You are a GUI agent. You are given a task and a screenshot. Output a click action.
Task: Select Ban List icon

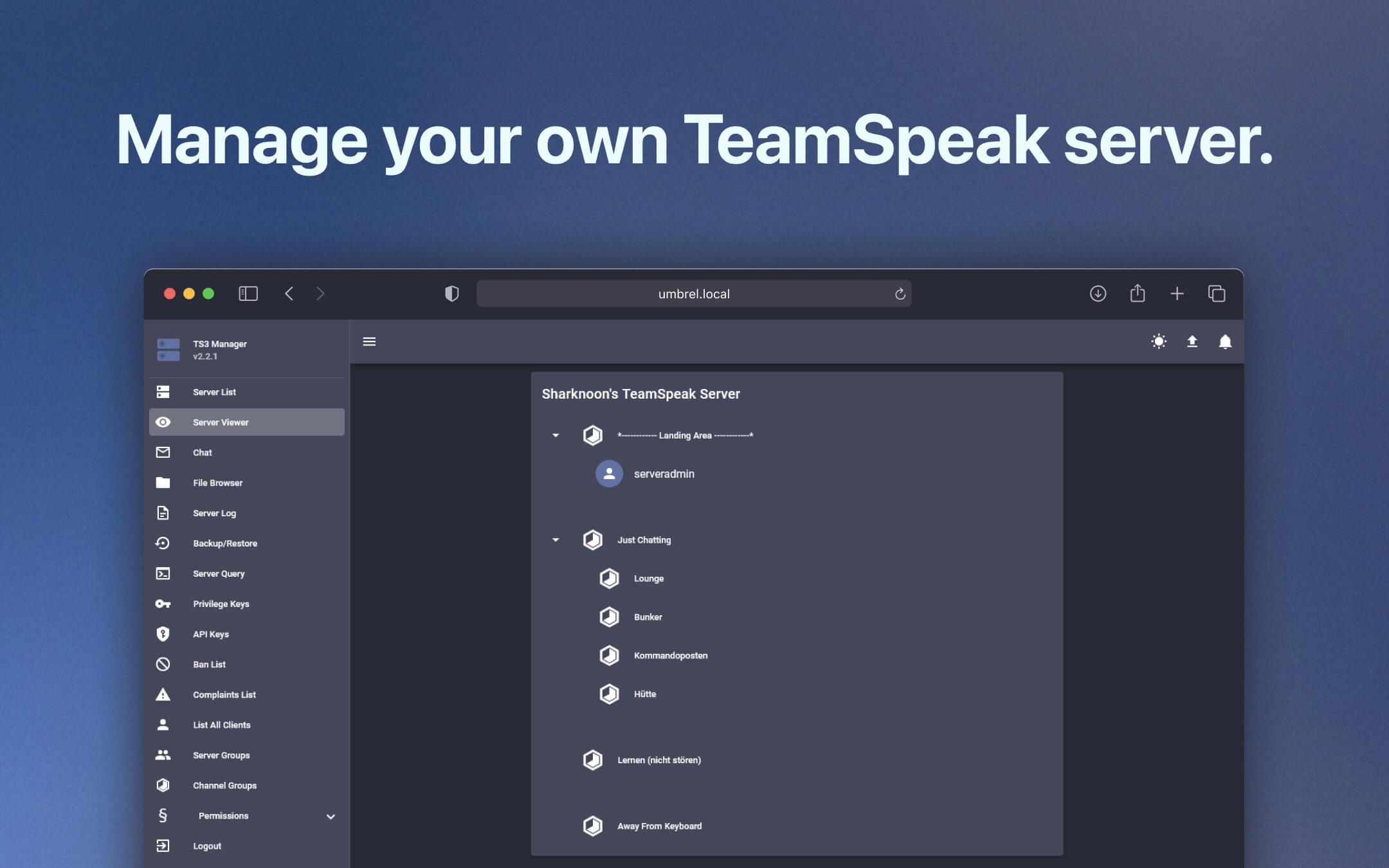(x=163, y=664)
